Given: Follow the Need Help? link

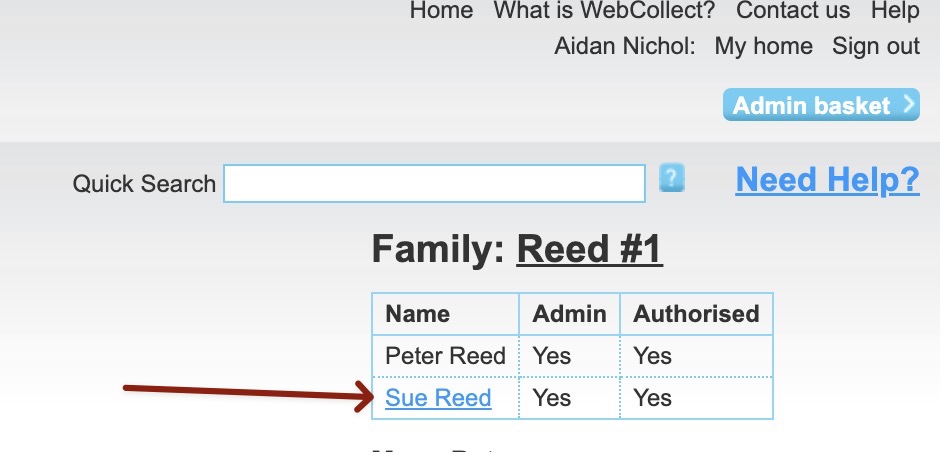Looking at the screenshot, I should coord(827,180).
